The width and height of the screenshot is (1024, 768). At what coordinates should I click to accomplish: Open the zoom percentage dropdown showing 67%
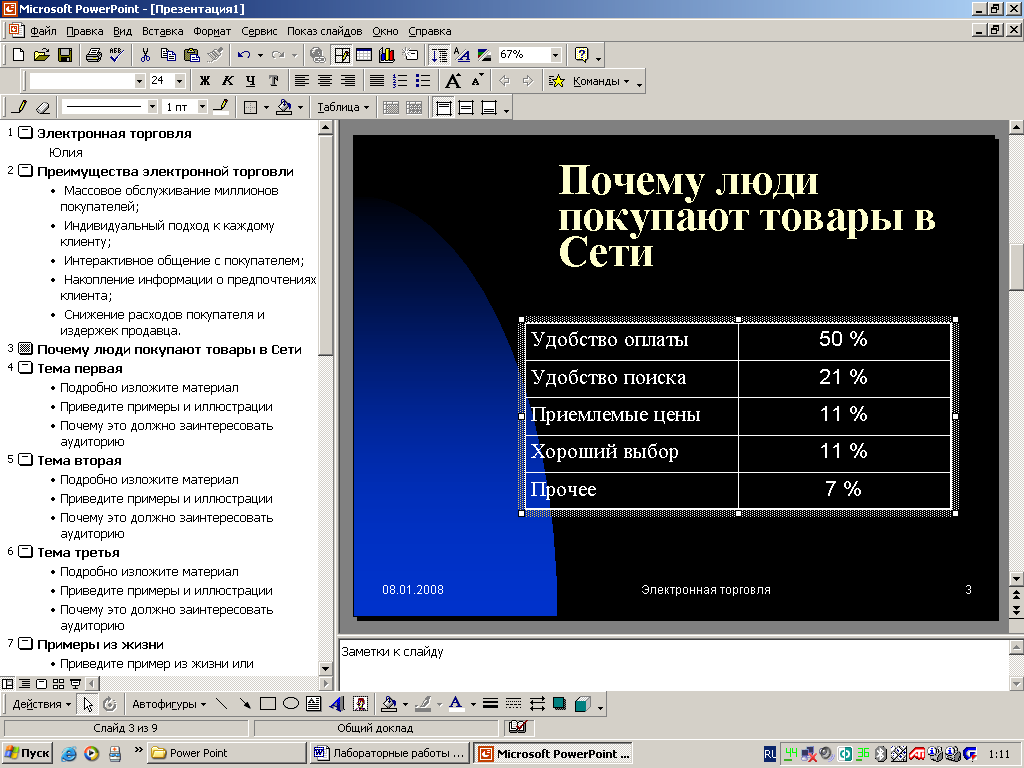pos(555,55)
